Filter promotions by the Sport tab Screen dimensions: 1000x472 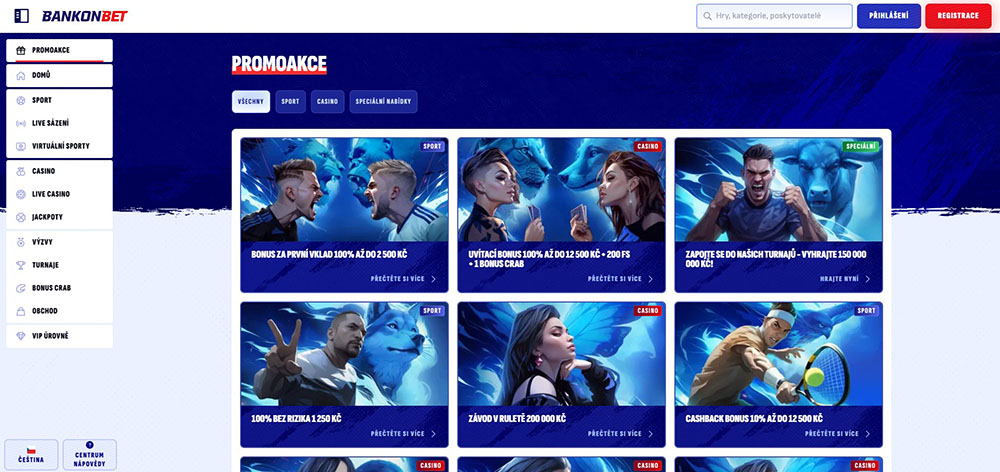pos(290,102)
